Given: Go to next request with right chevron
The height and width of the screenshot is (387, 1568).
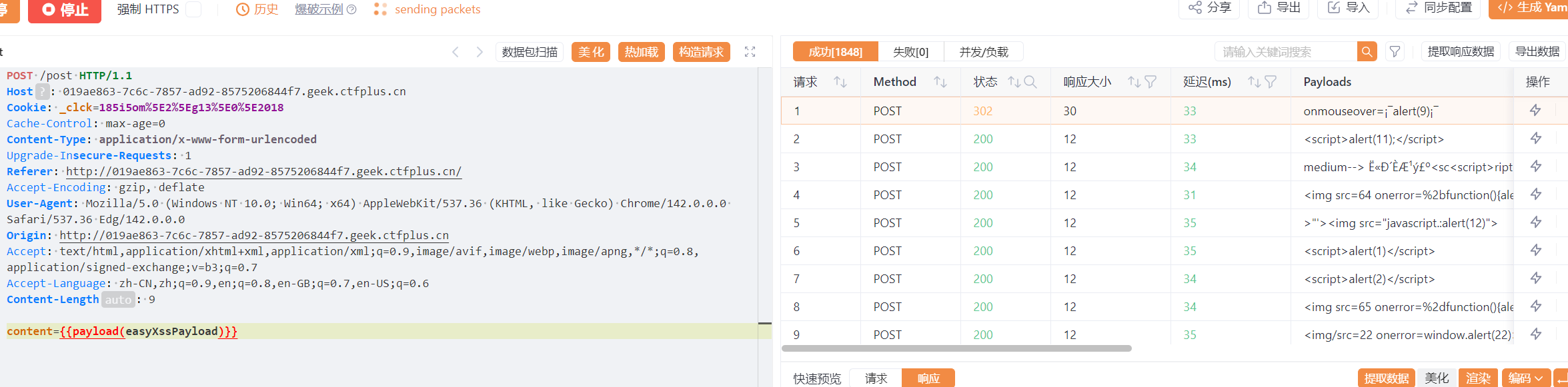Looking at the screenshot, I should pos(480,52).
